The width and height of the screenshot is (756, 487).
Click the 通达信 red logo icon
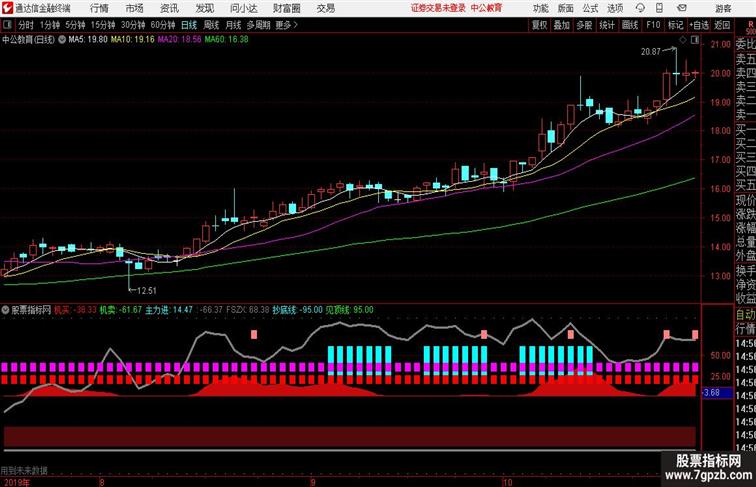7,8
